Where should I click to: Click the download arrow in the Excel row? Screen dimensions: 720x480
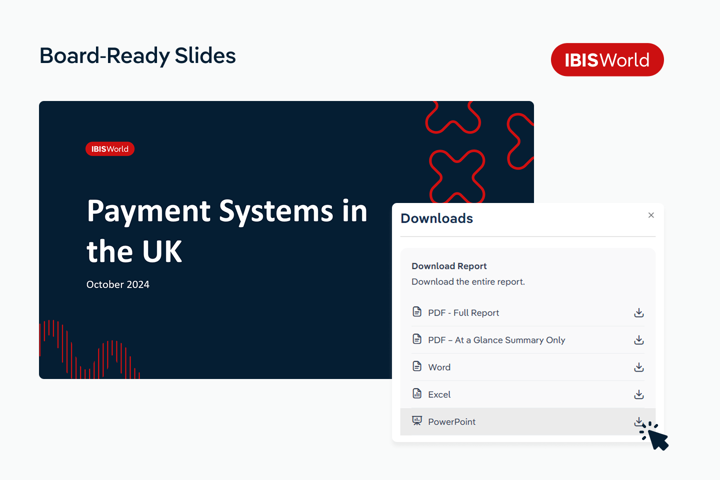pos(638,394)
